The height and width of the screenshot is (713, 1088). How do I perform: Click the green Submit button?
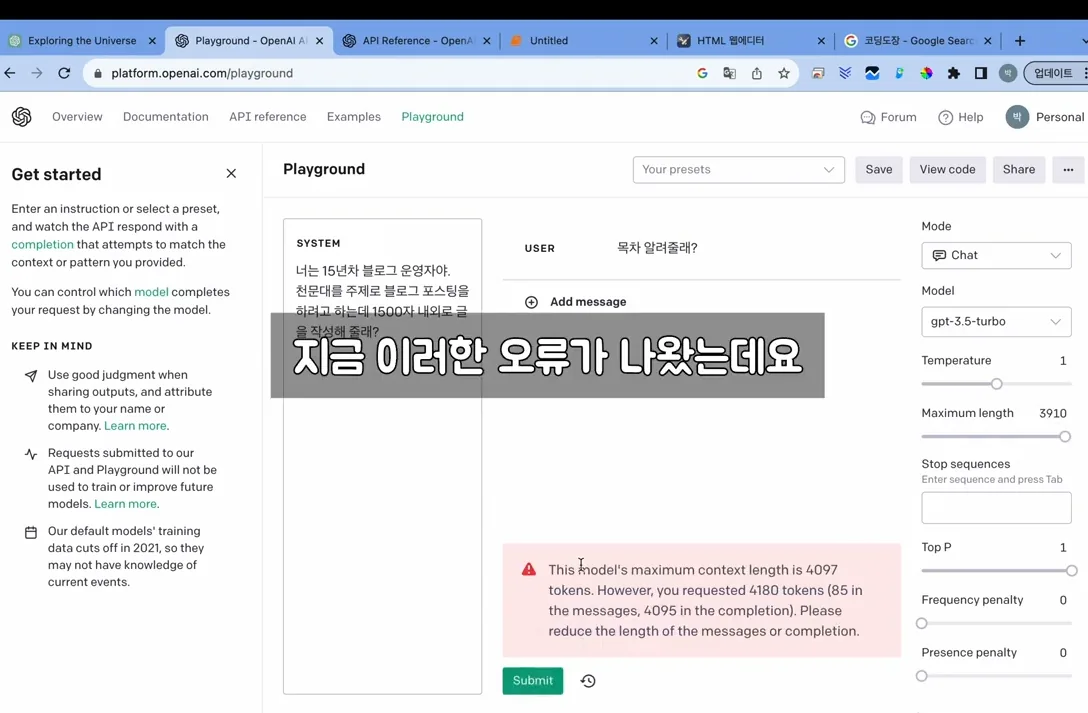point(532,680)
